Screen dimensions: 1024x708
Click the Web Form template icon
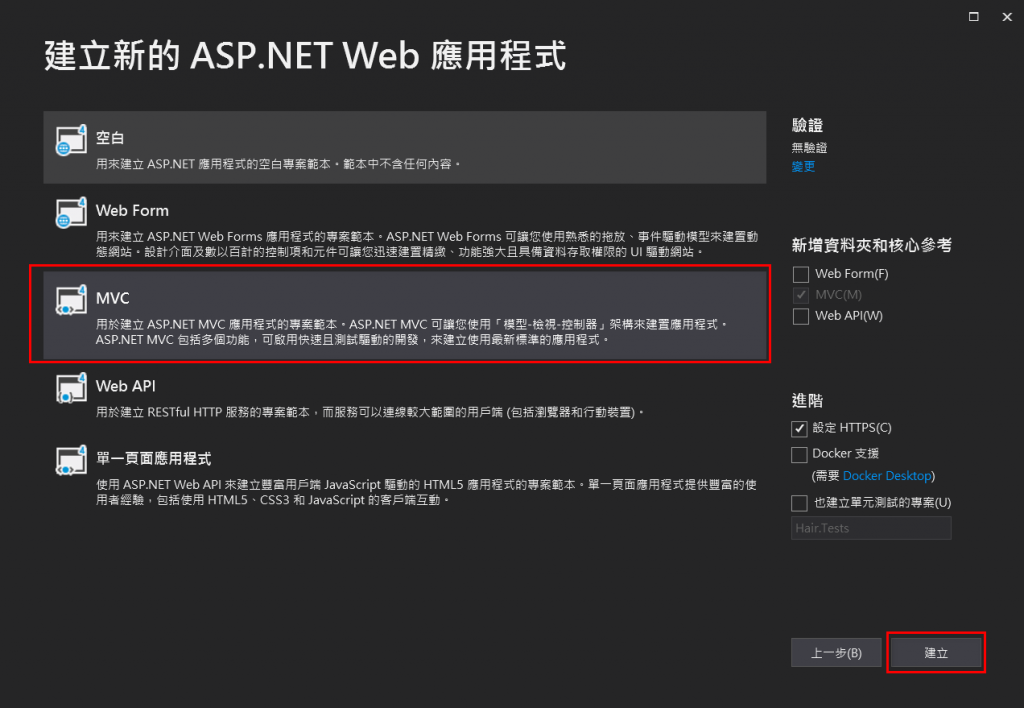[x=71, y=212]
